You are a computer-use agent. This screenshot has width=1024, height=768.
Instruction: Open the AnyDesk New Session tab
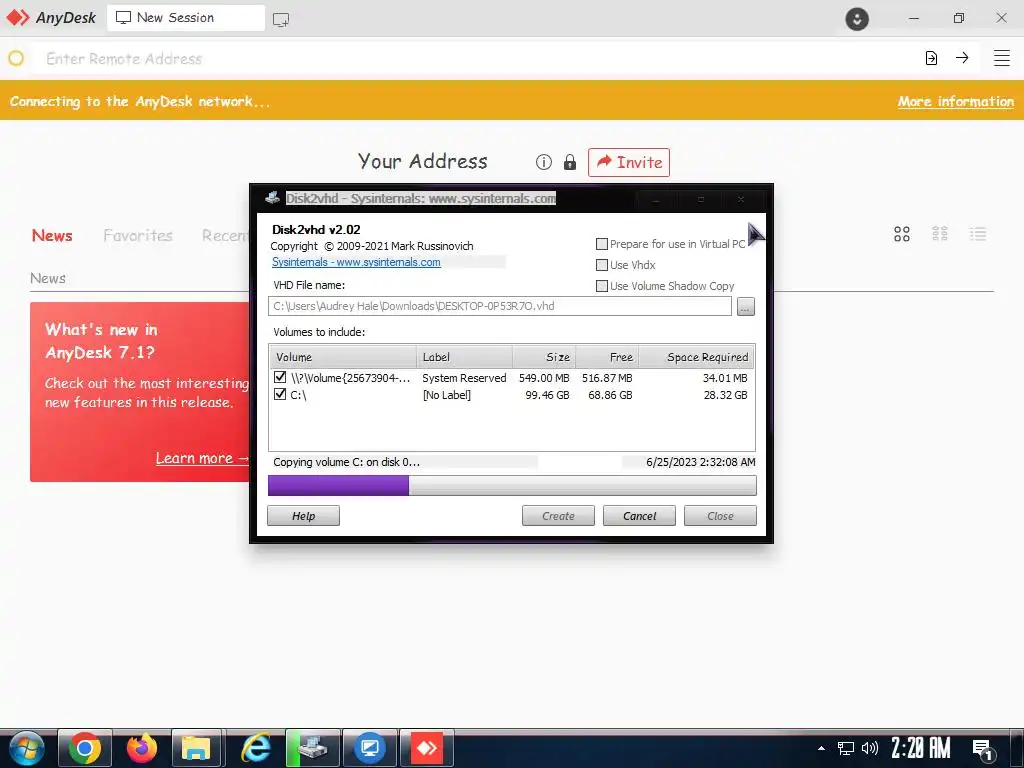[185, 18]
